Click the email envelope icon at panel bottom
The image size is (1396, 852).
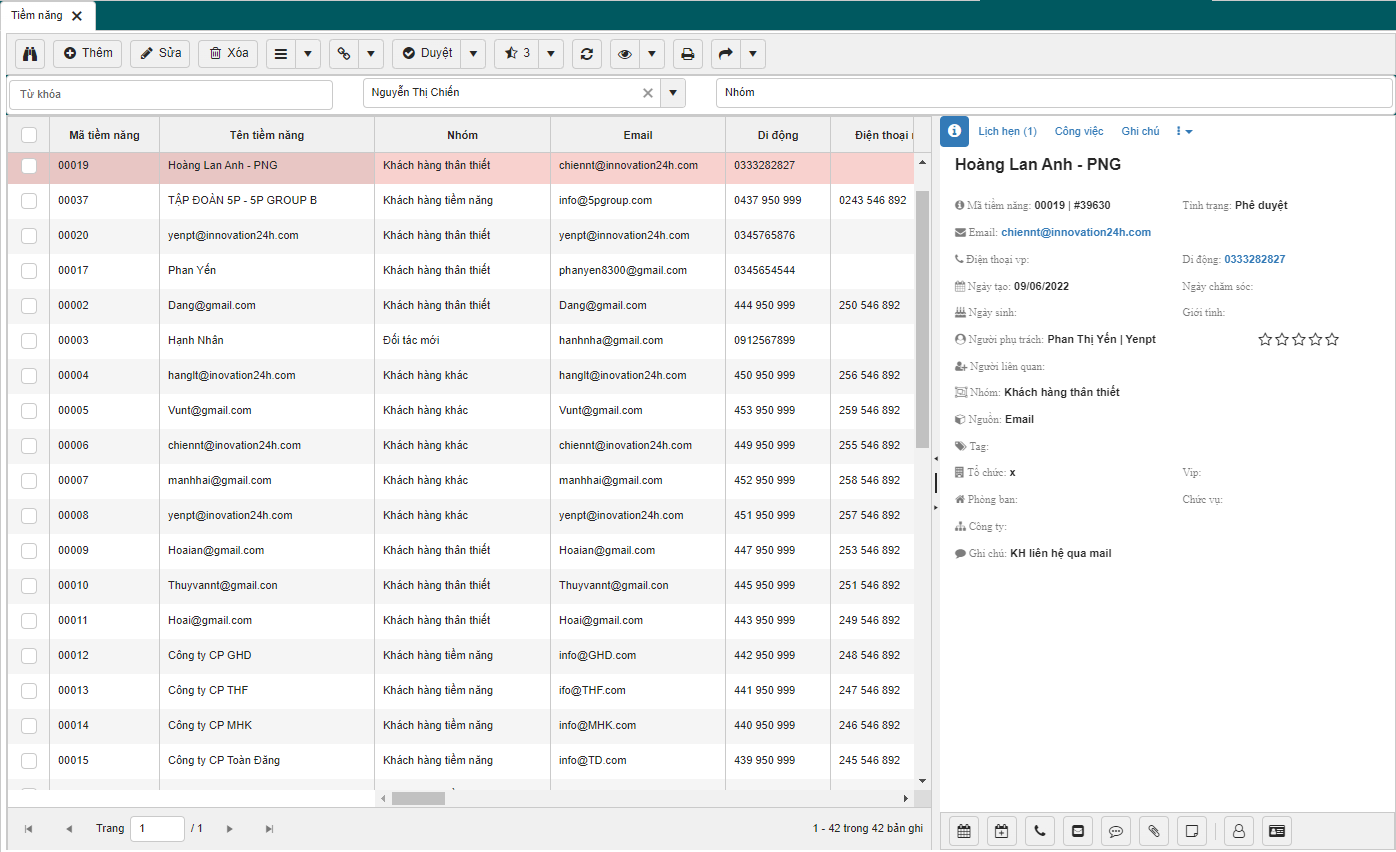pos(1078,830)
